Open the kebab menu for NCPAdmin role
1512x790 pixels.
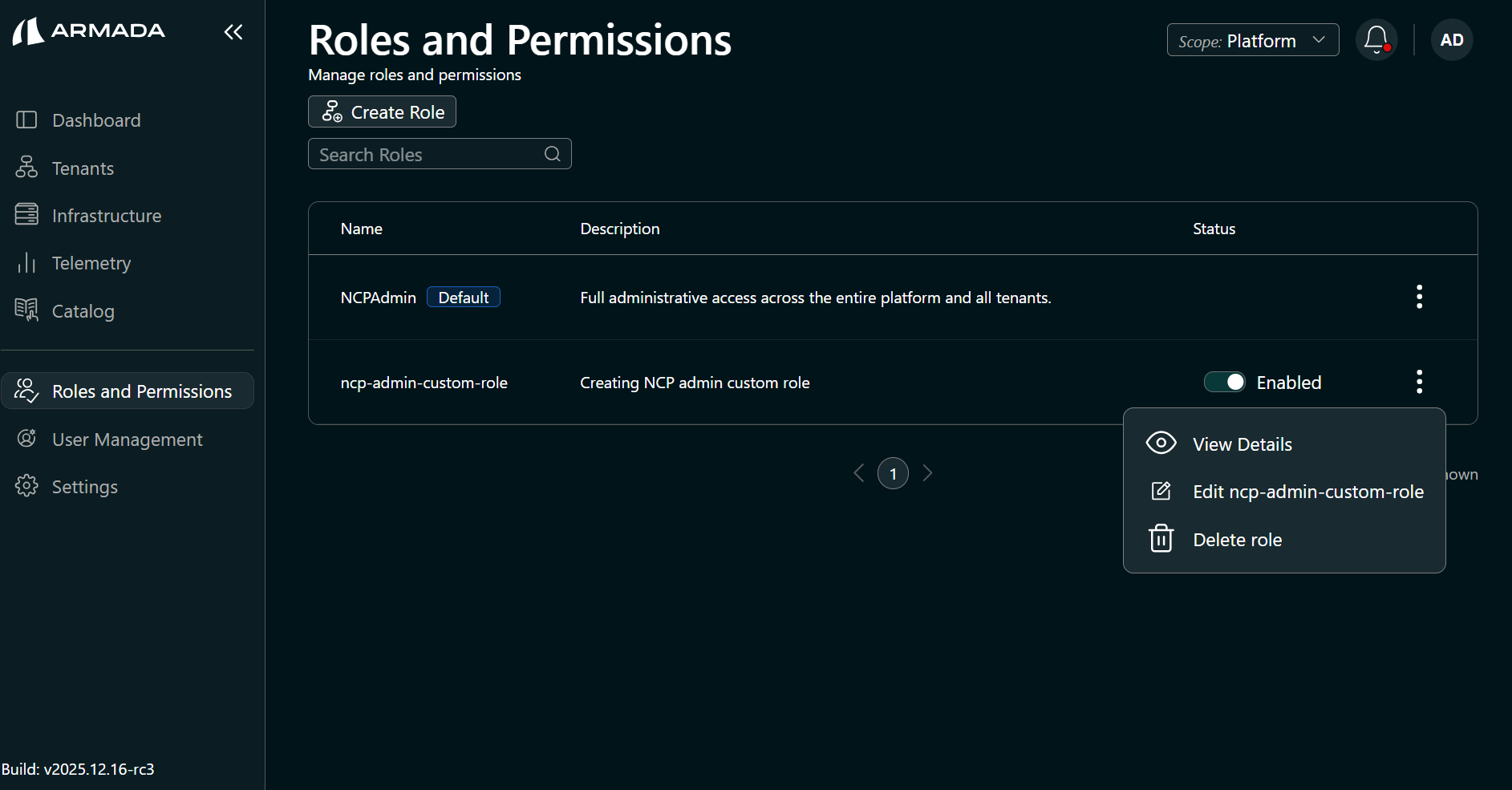click(1418, 297)
